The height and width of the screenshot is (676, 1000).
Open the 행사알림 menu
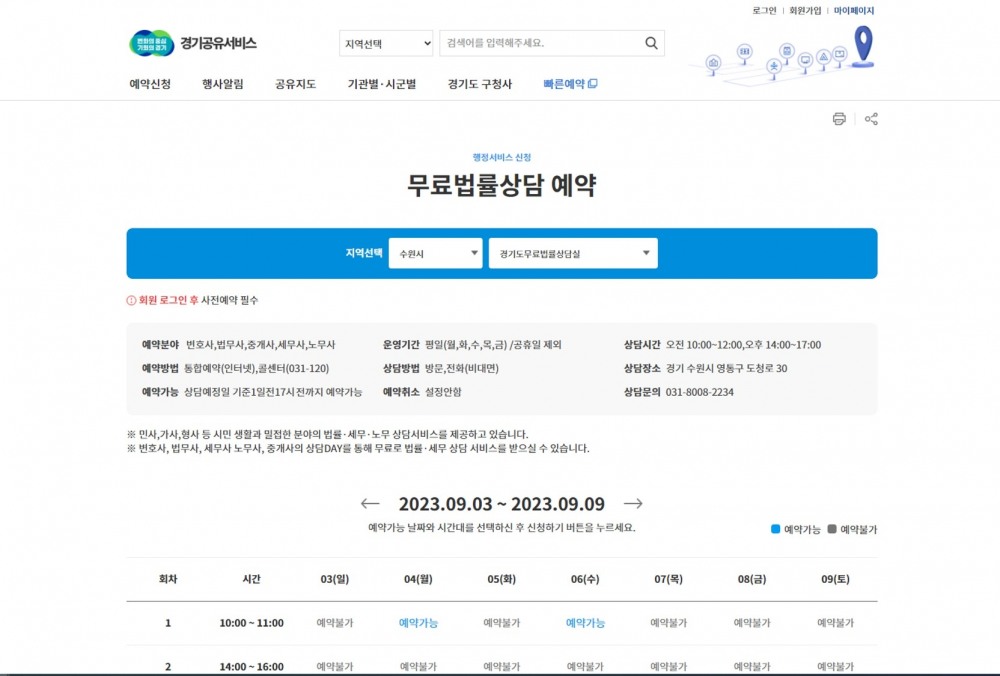tap(220, 84)
